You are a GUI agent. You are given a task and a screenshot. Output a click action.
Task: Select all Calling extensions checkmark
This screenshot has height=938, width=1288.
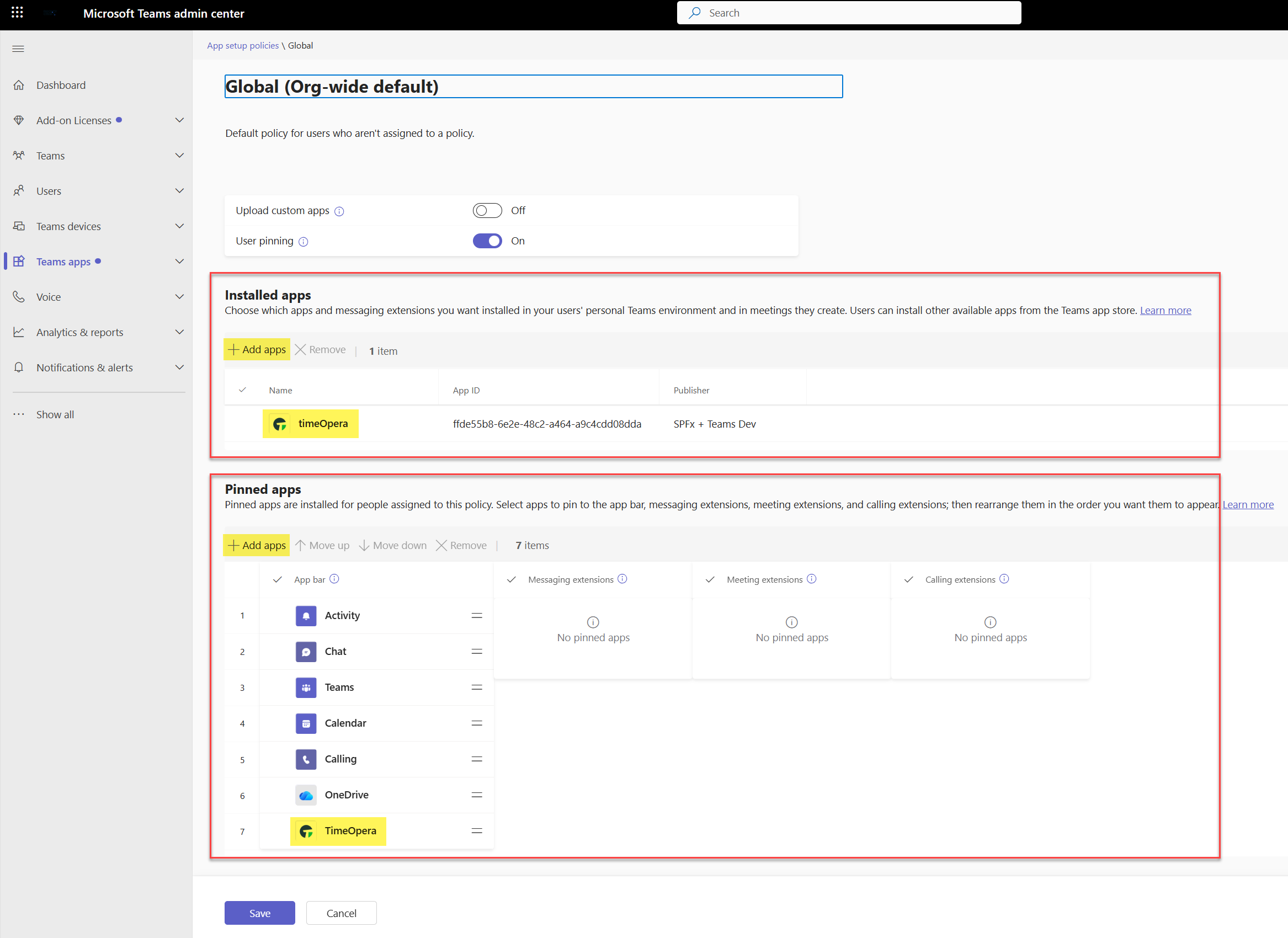(x=909, y=579)
